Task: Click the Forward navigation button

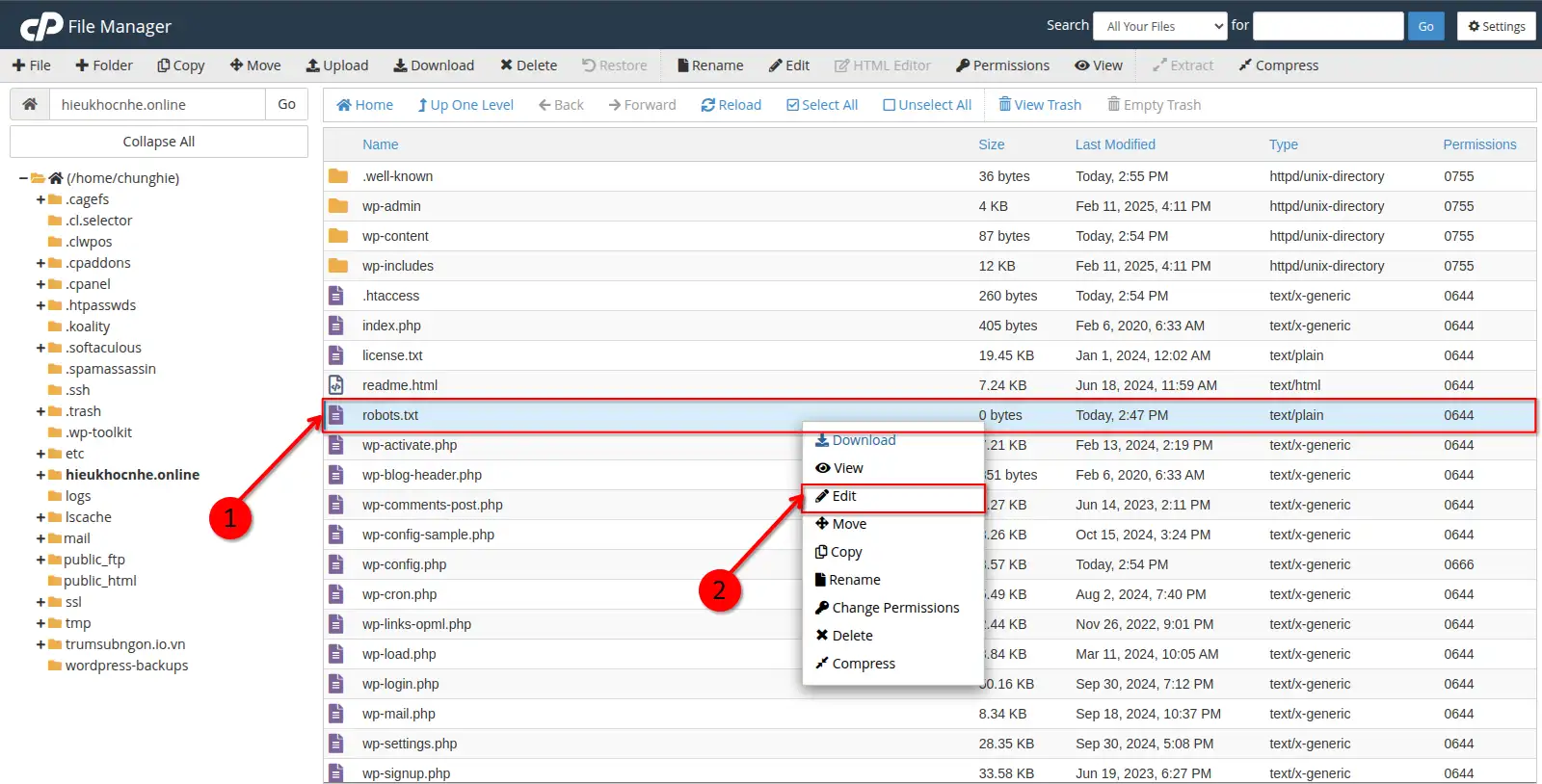Action: pos(643,105)
